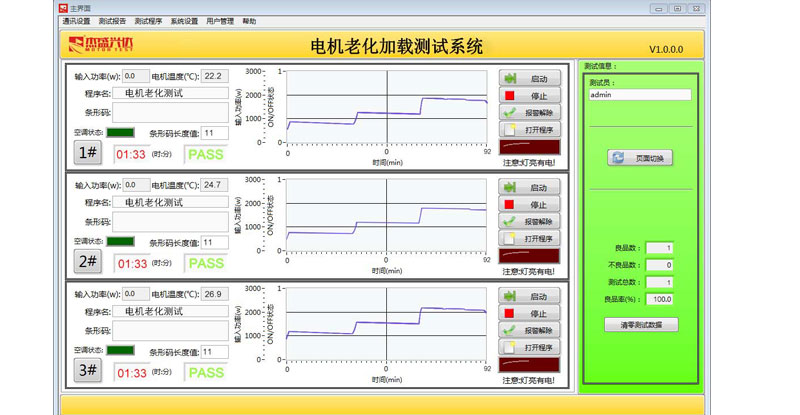The image size is (800, 415).
Task: Click station 1# 条形码 barcode input field
Action: tap(170, 113)
